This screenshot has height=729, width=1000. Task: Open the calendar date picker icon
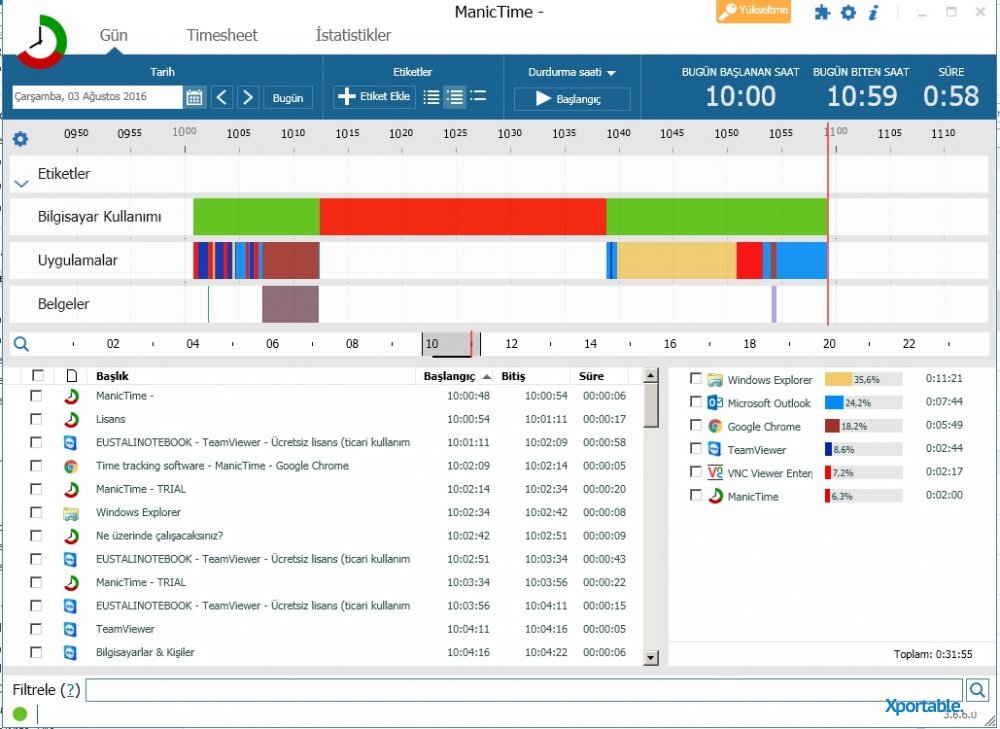194,98
